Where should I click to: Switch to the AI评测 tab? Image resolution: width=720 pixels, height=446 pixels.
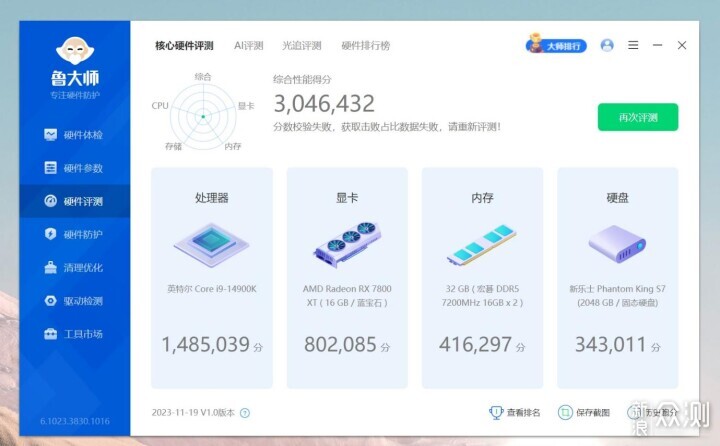[248, 45]
